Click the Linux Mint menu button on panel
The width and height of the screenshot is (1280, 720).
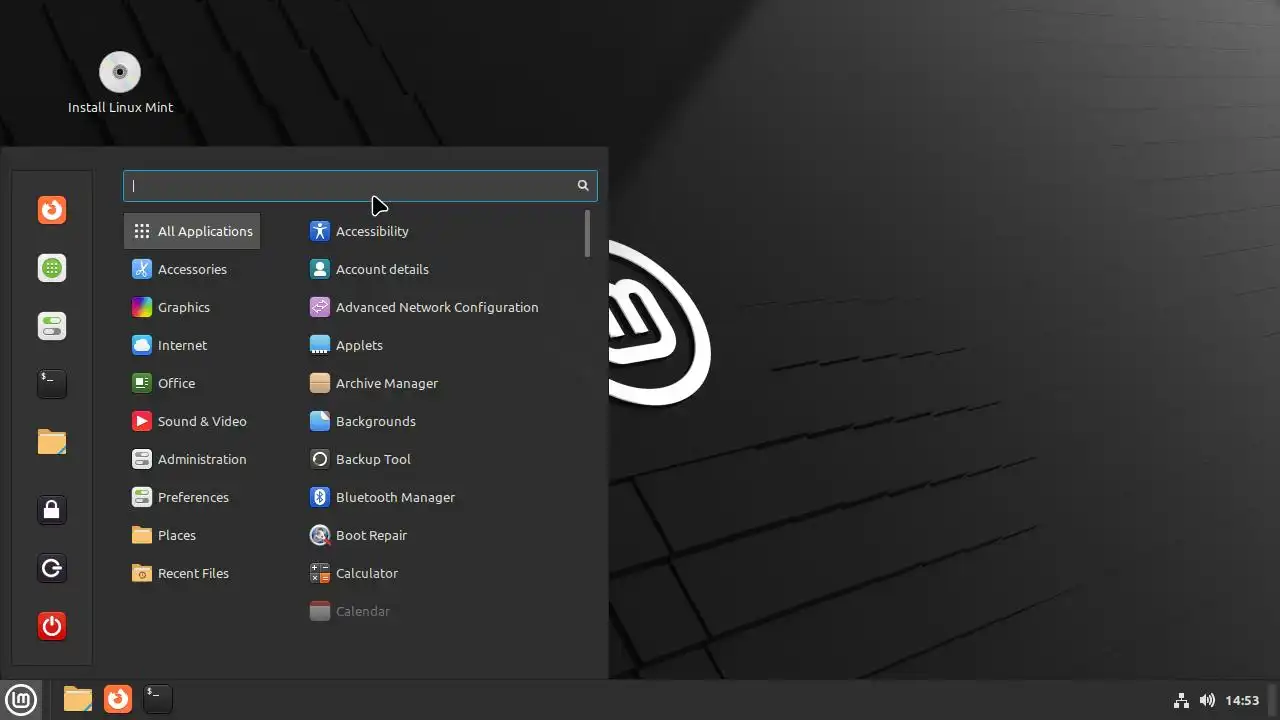[x=21, y=699]
